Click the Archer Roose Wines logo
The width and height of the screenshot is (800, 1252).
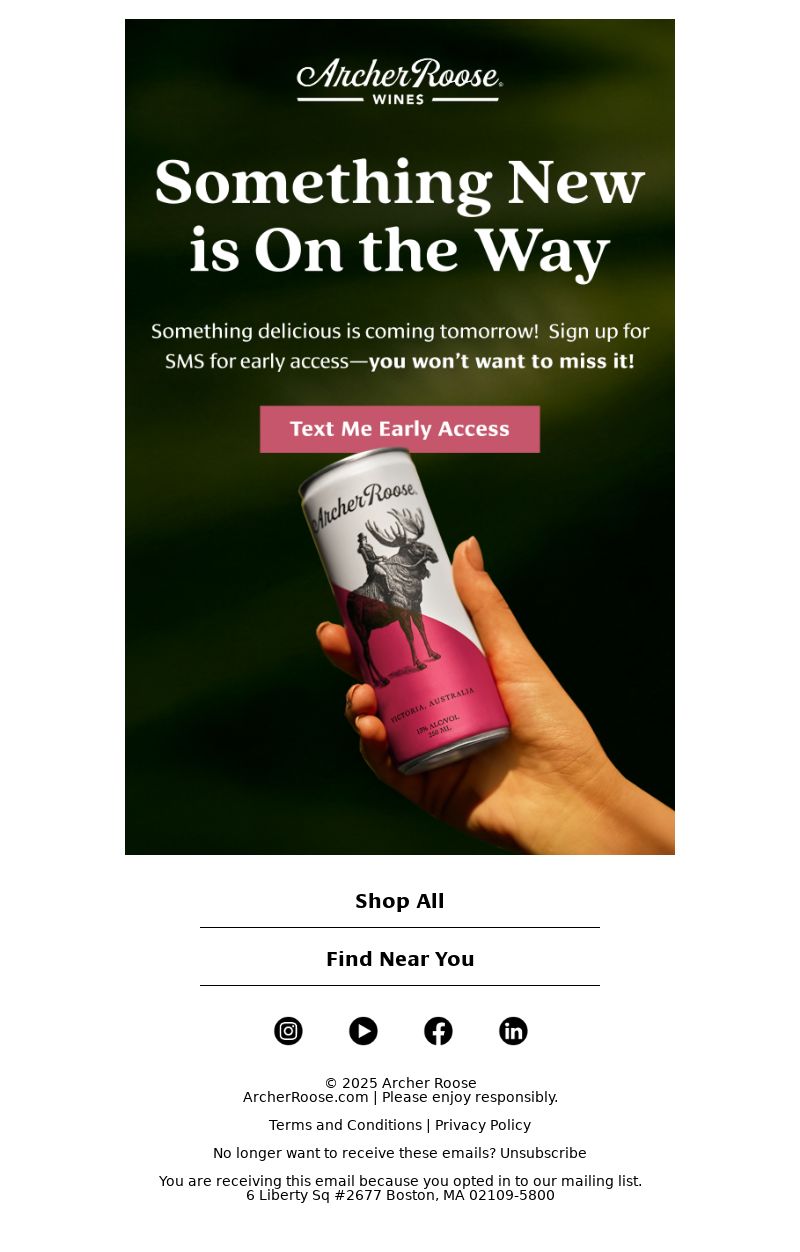[x=399, y=81]
